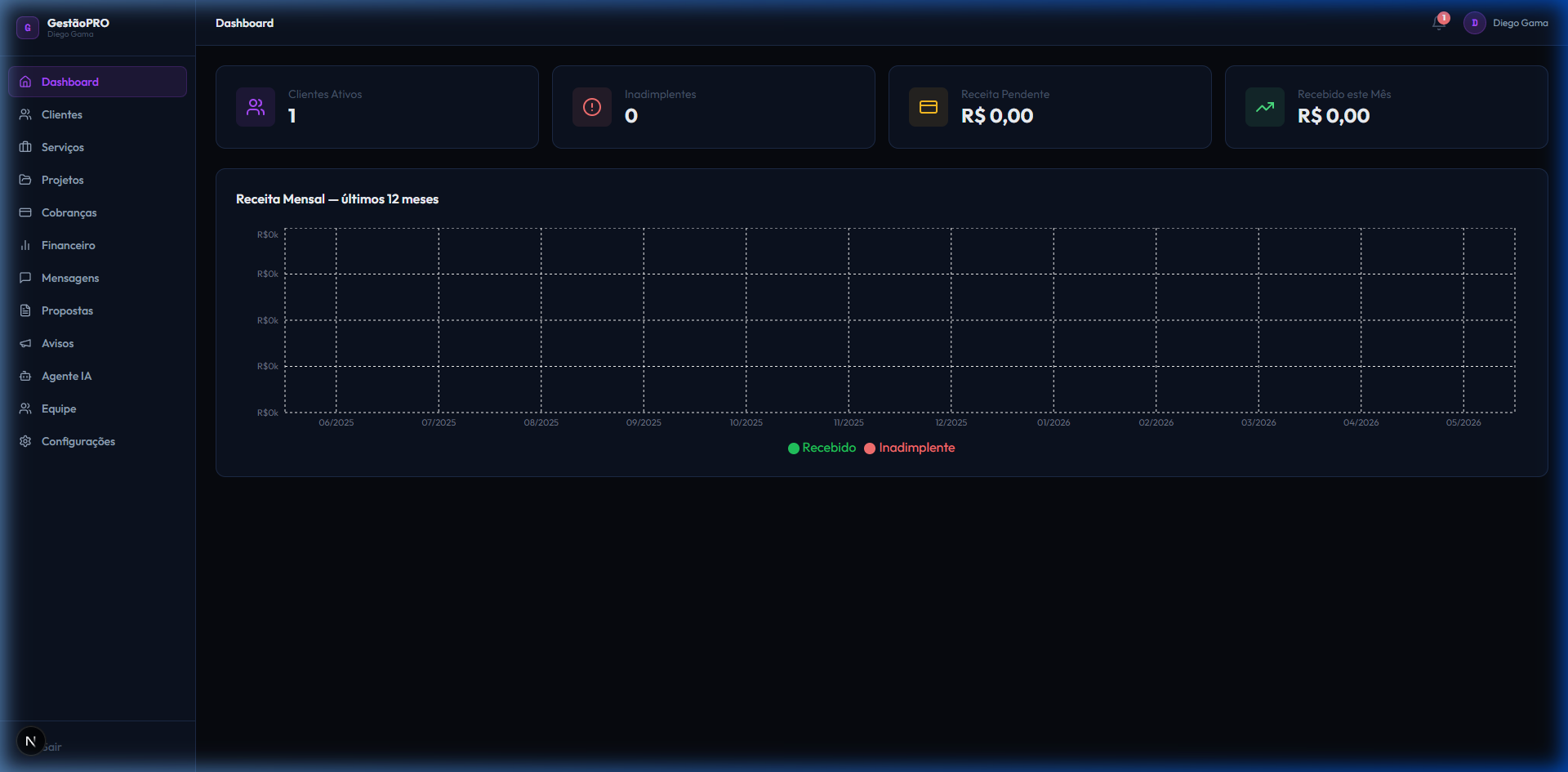Screen dimensions: 1568x772
Task: Click the Dashboard home icon in sidebar
Action: coord(25,82)
